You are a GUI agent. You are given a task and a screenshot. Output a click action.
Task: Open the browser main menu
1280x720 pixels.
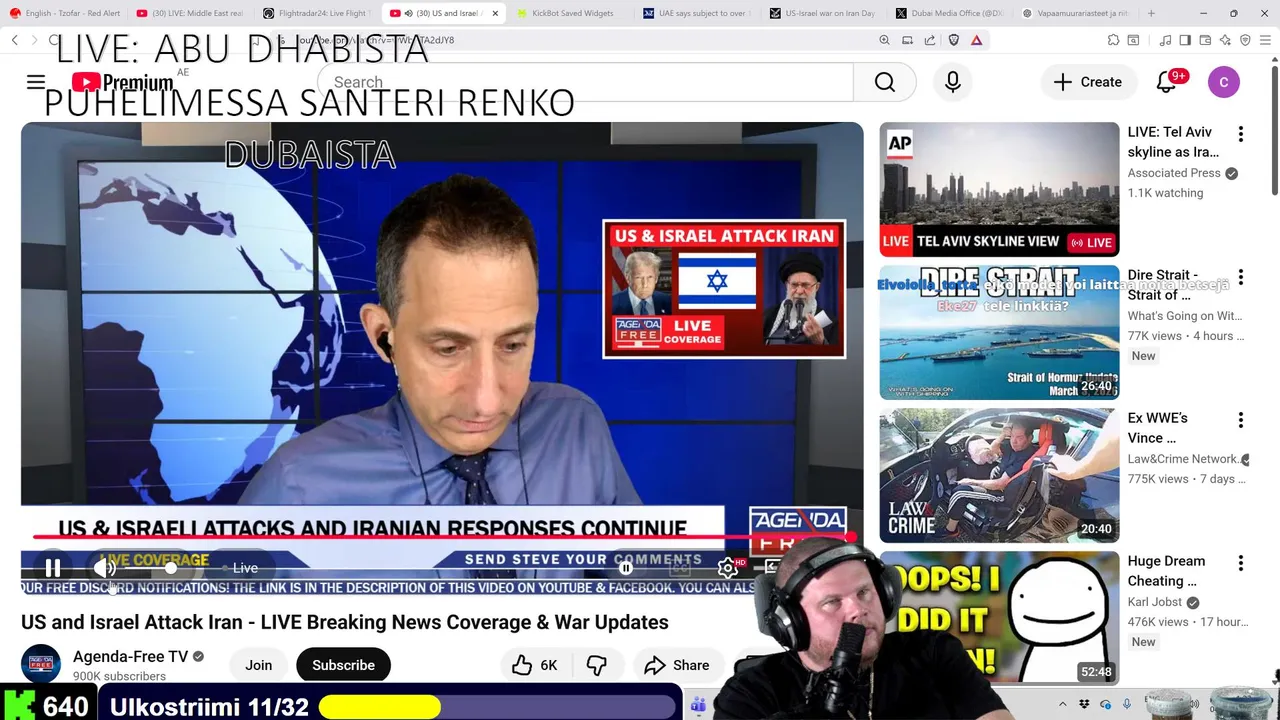tap(1266, 40)
